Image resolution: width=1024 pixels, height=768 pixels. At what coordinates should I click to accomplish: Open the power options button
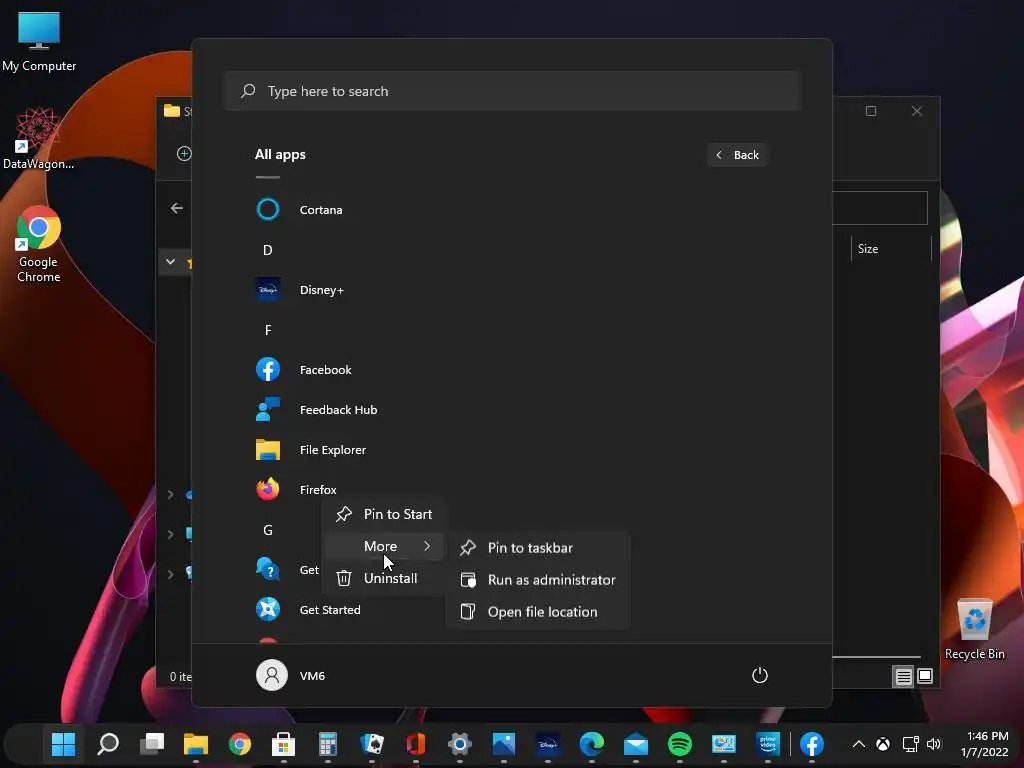(760, 675)
